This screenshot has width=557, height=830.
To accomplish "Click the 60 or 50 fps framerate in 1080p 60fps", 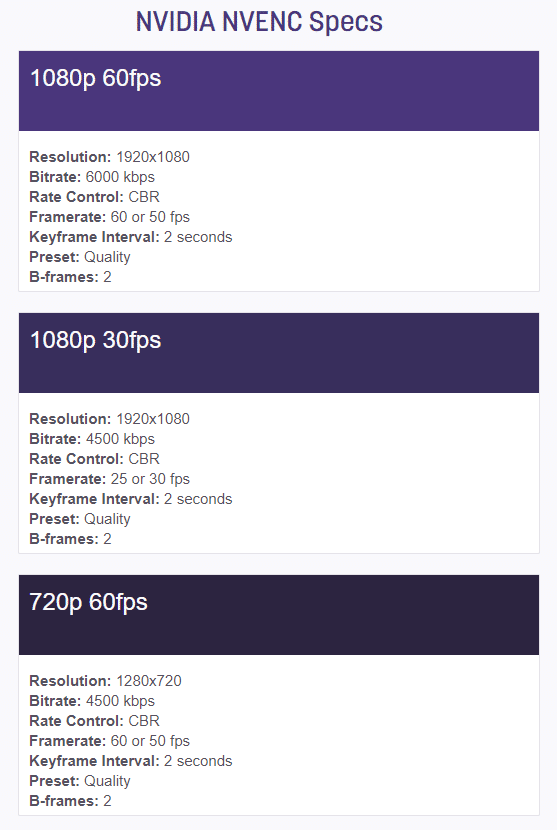I will (x=150, y=217).
